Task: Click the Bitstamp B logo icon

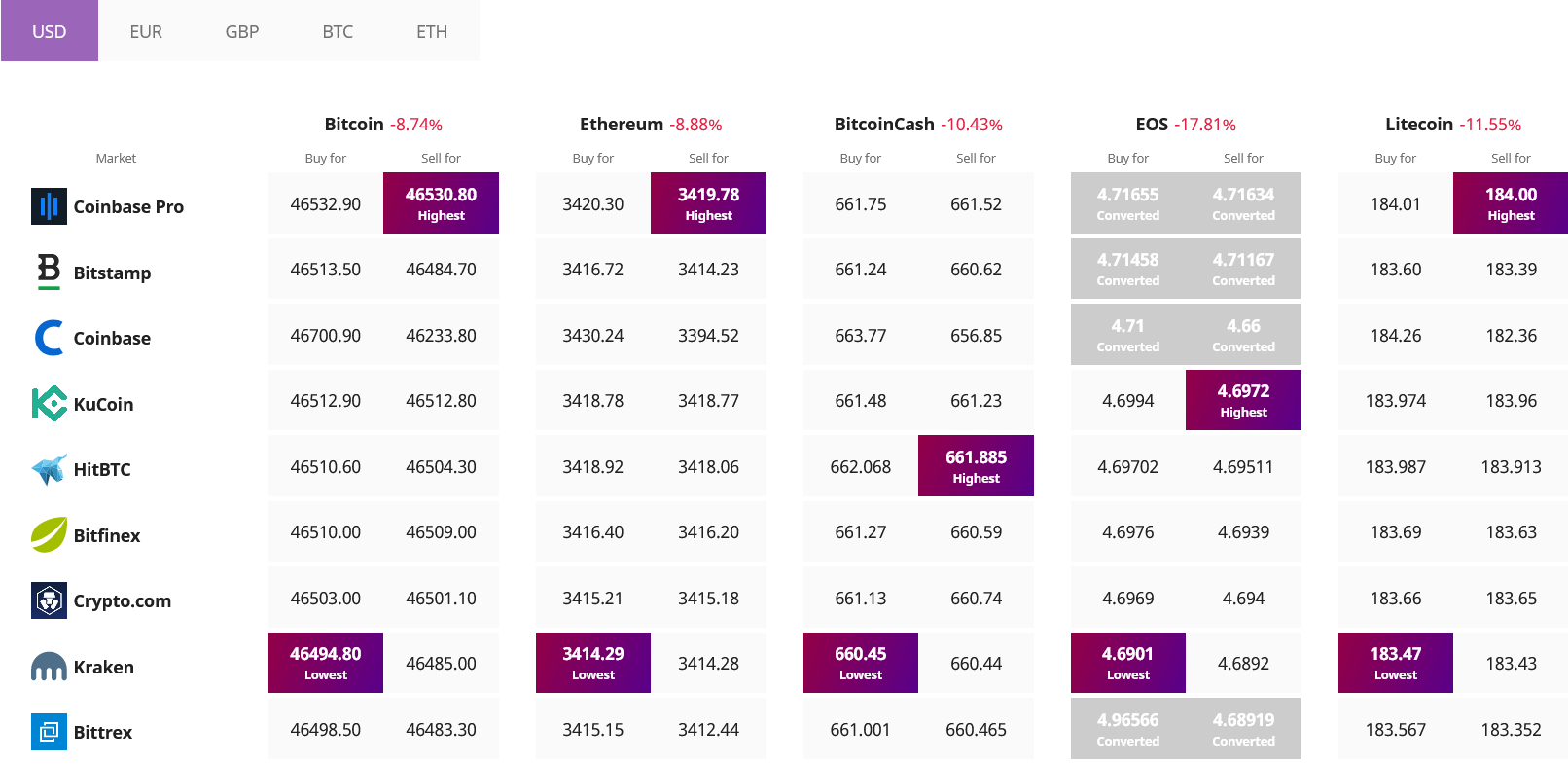Action: click(x=49, y=272)
